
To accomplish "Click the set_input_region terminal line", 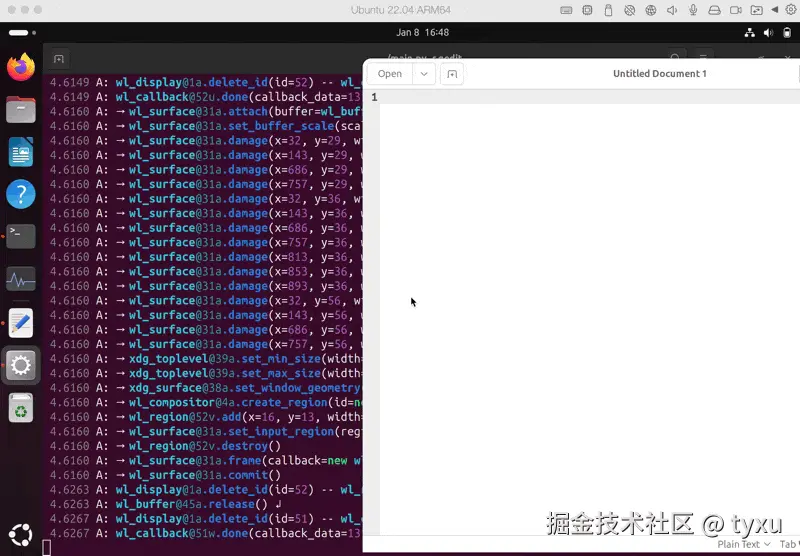I will pos(205,432).
